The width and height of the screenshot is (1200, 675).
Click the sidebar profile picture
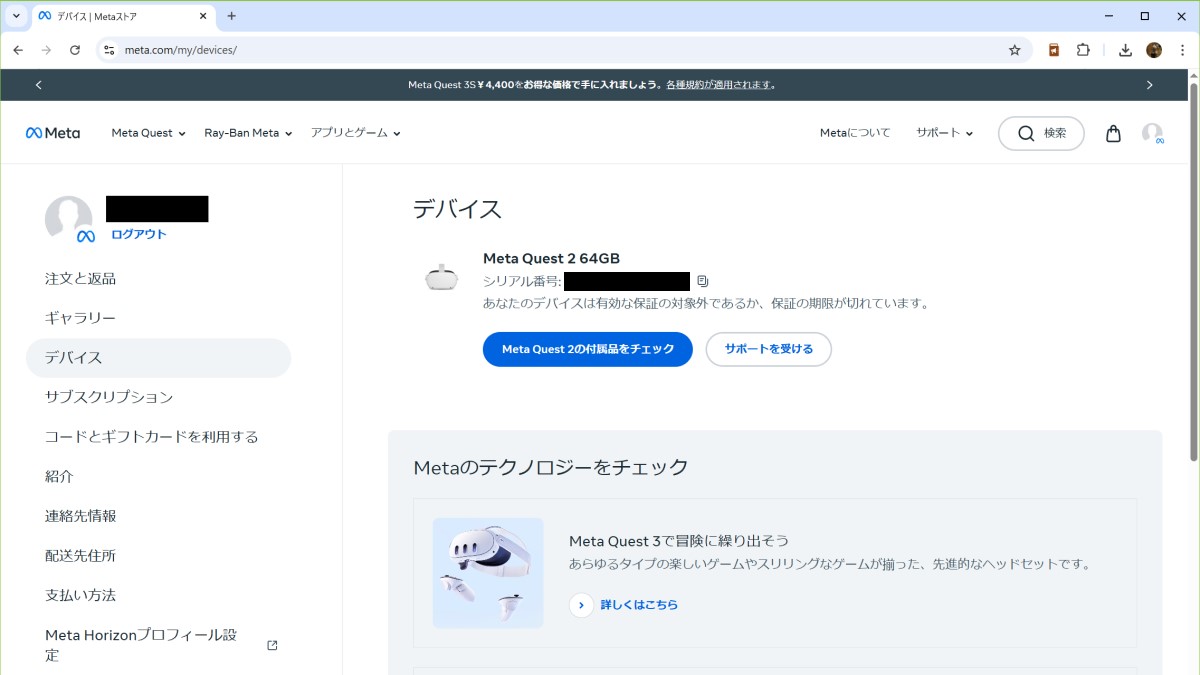pyautogui.click(x=69, y=220)
